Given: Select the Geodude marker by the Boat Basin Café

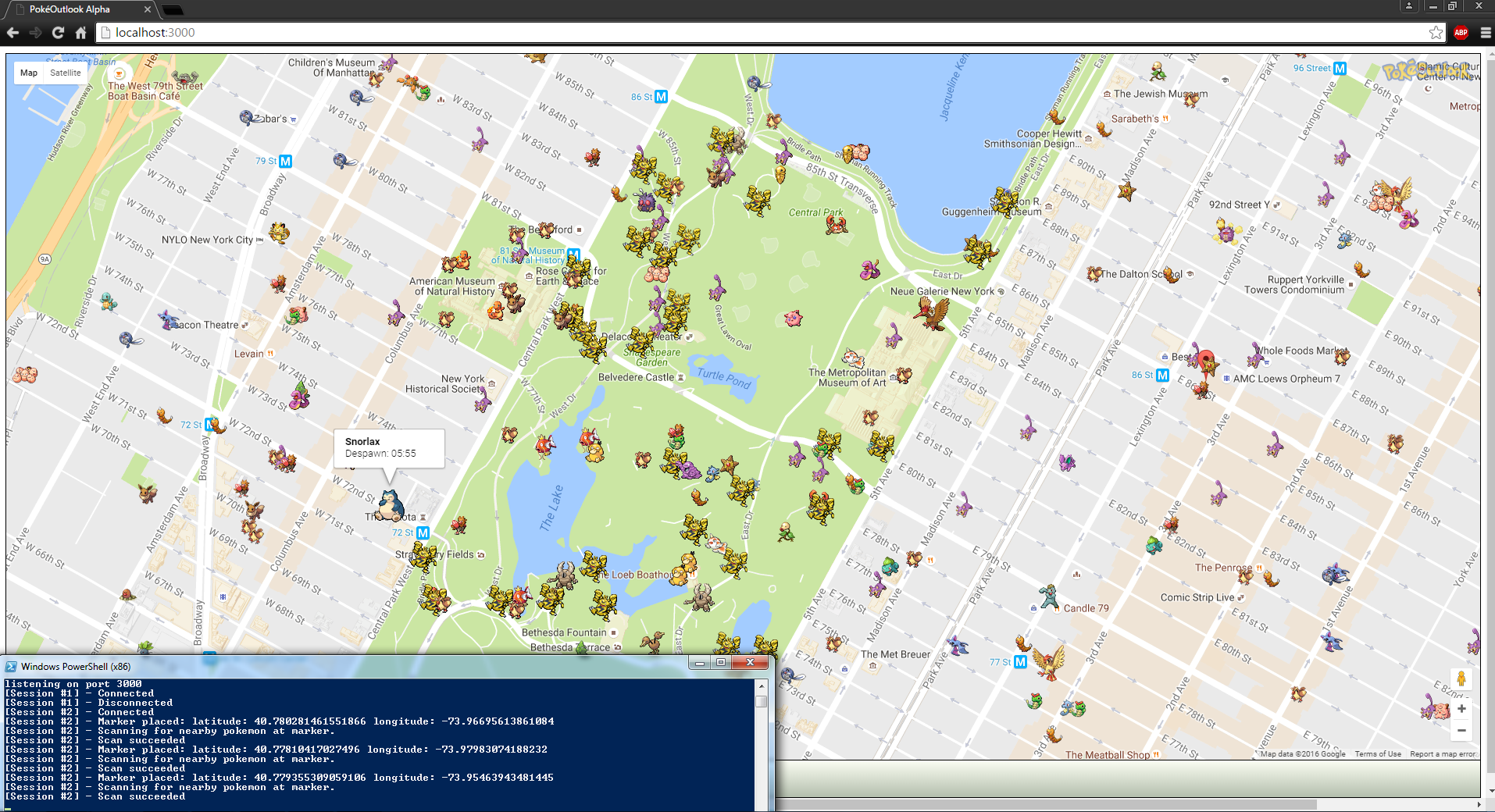Looking at the screenshot, I should pos(184,77).
